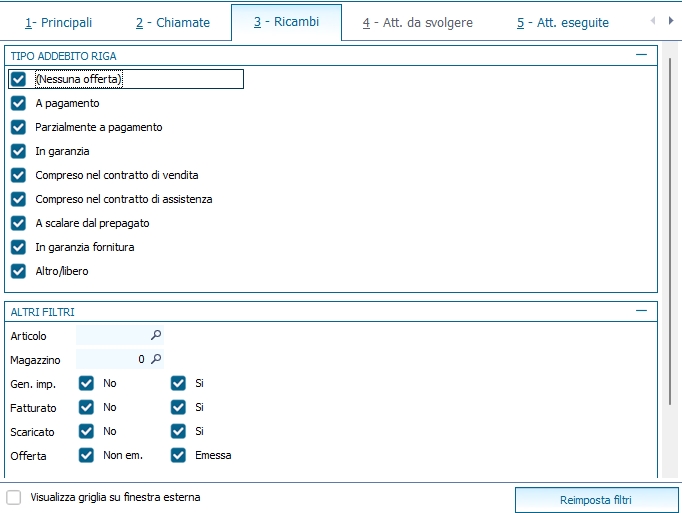Disable the Altro/libero option

click(x=18, y=271)
